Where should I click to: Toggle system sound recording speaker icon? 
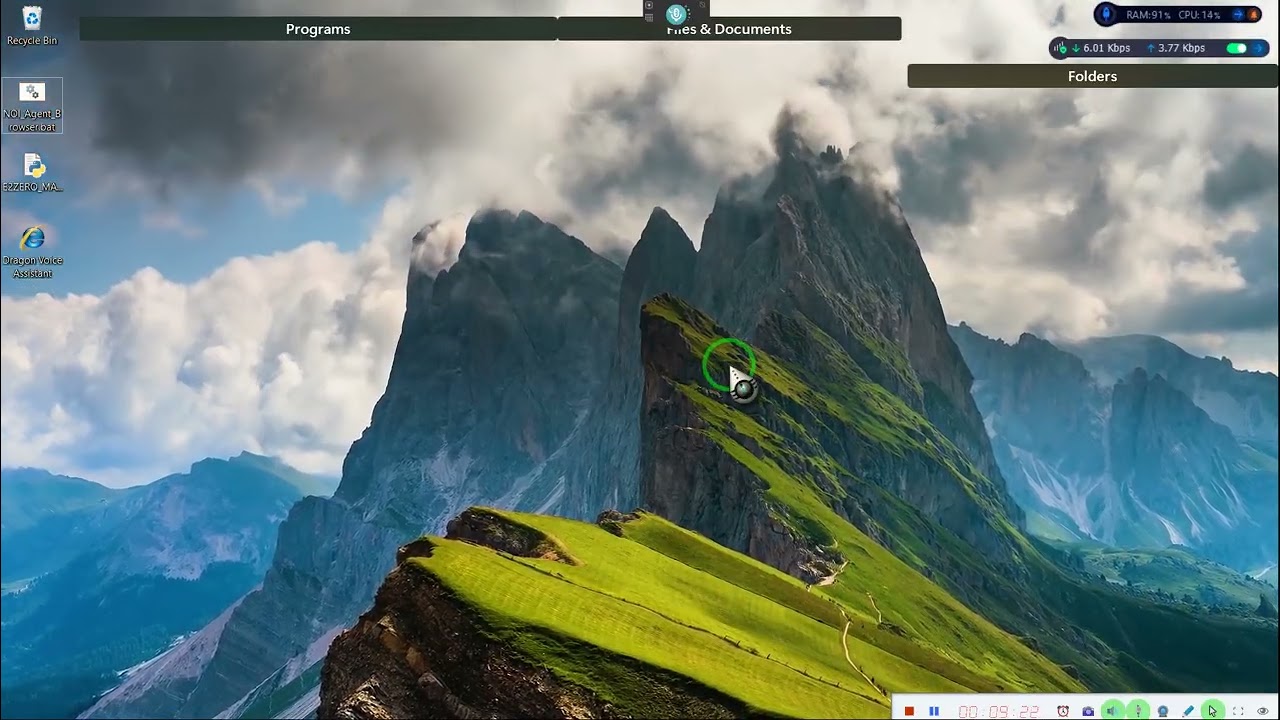pyautogui.click(x=1112, y=711)
